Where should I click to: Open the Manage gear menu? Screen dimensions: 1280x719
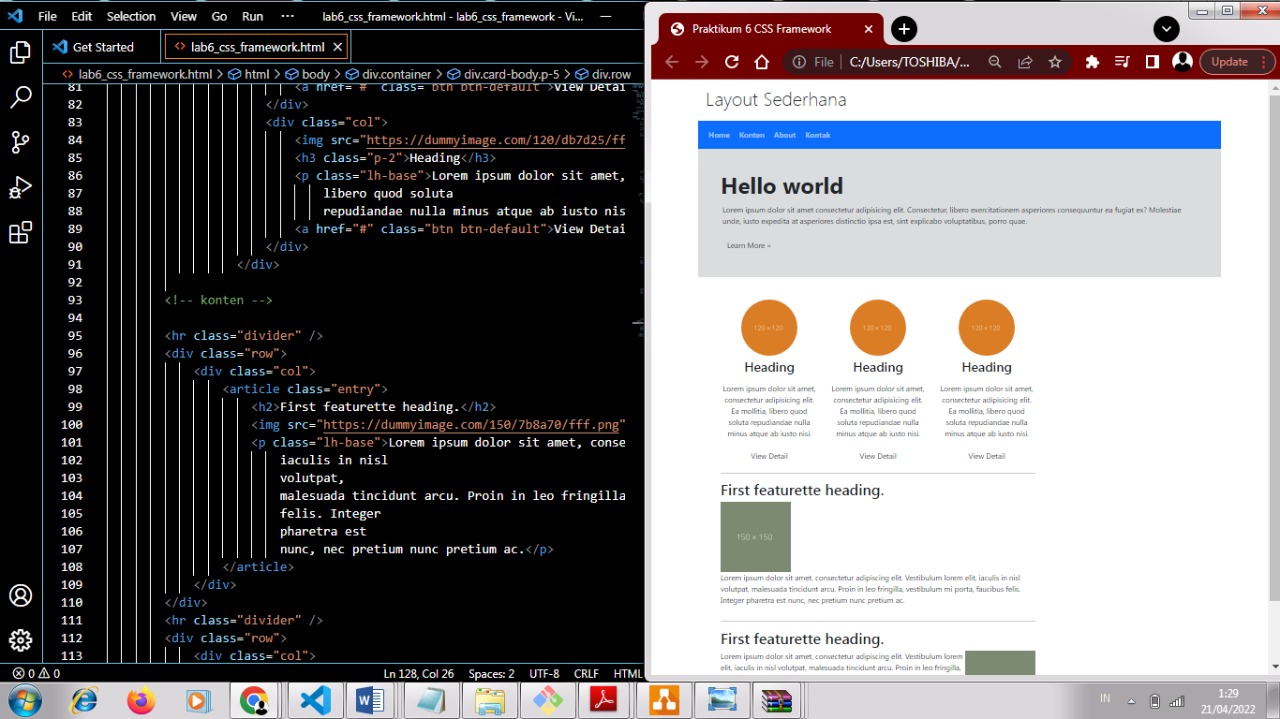20,640
